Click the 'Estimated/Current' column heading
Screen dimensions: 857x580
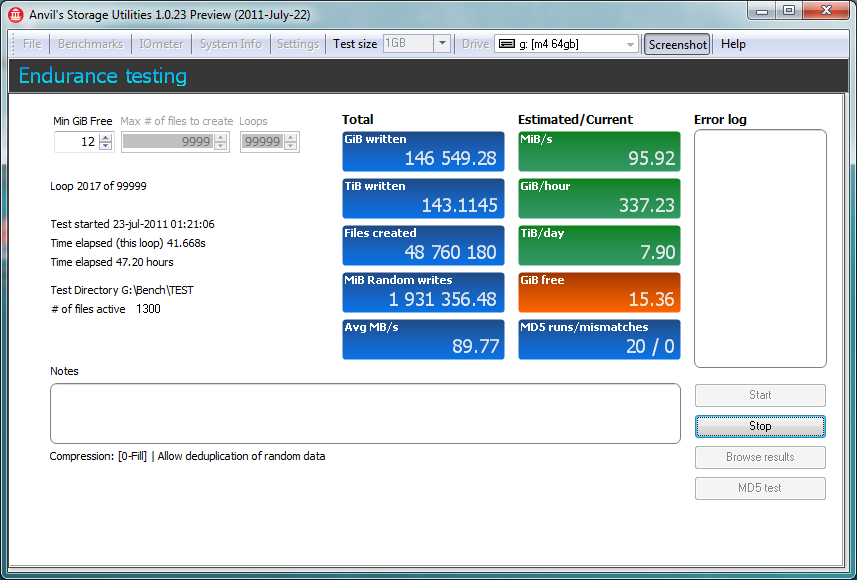[x=576, y=119]
